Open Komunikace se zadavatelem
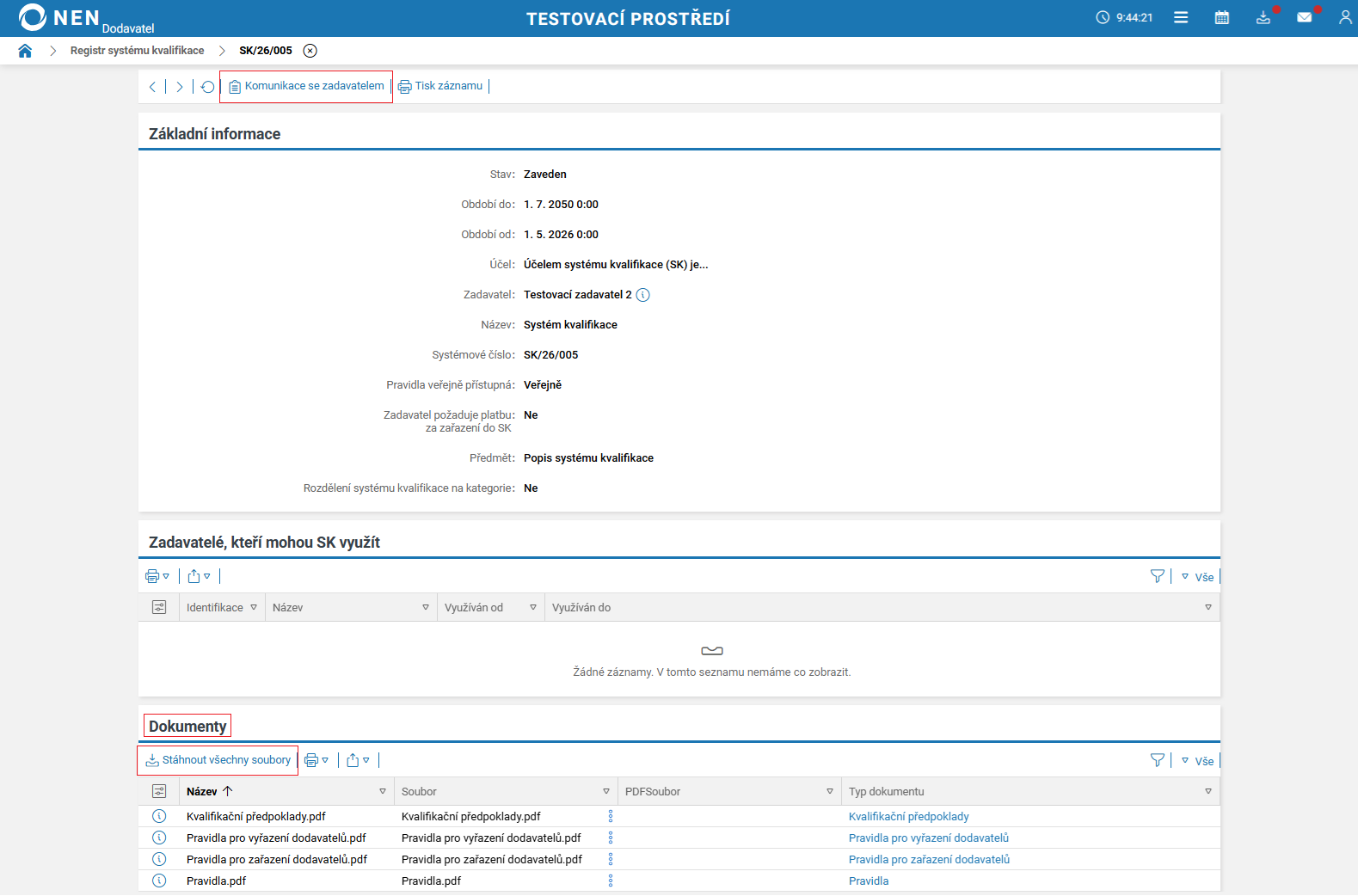Viewport: 1358px width, 896px height. click(306, 86)
